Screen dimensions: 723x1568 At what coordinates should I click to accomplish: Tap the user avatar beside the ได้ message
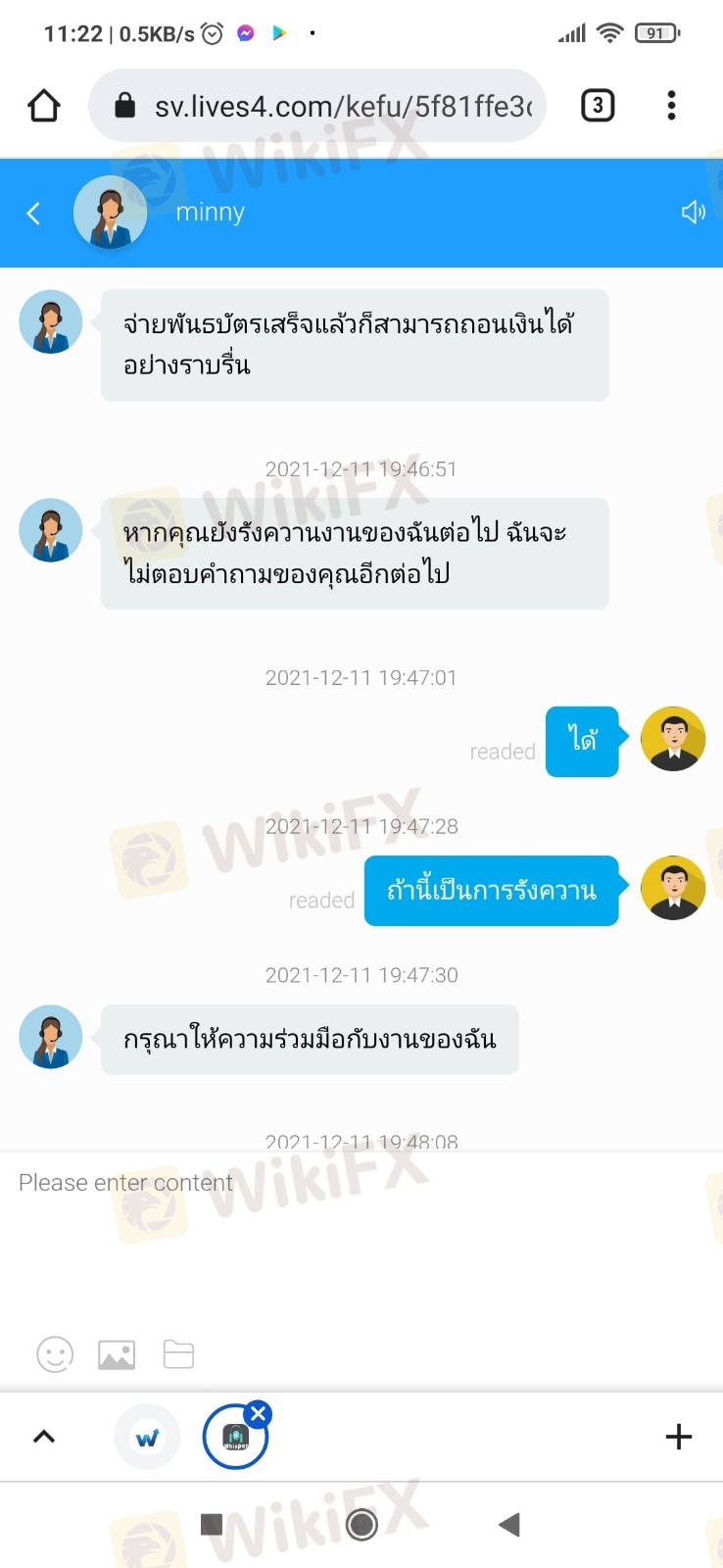coord(673,739)
